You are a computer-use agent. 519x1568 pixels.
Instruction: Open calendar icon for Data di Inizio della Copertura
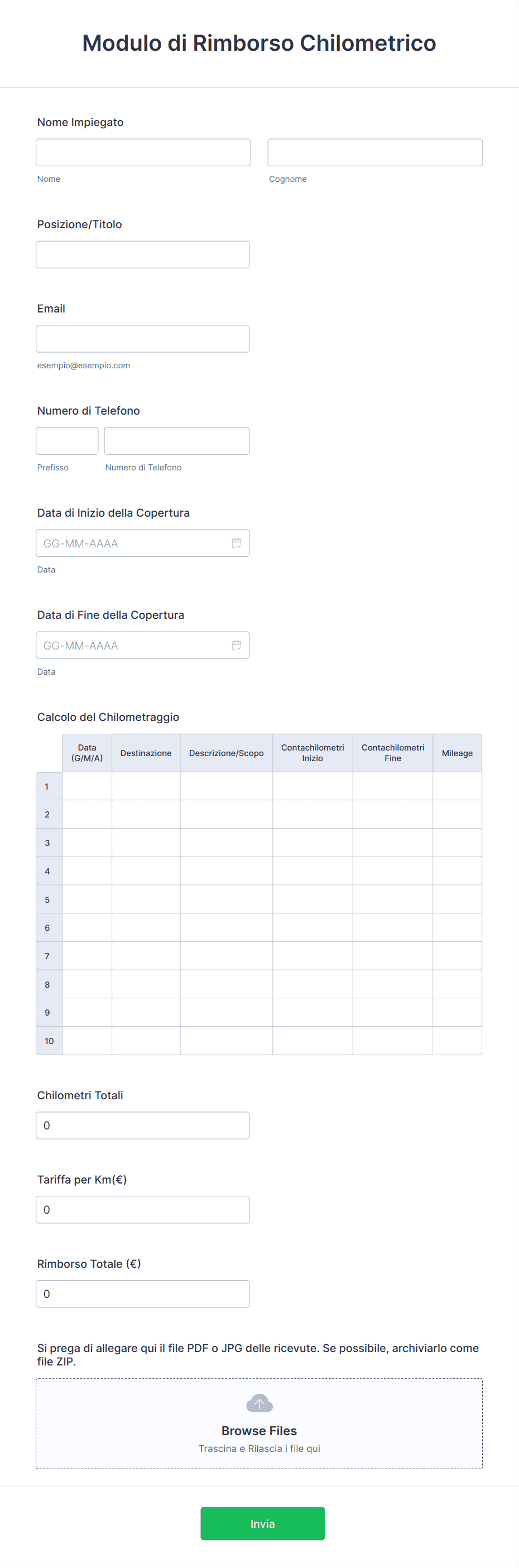tap(237, 543)
